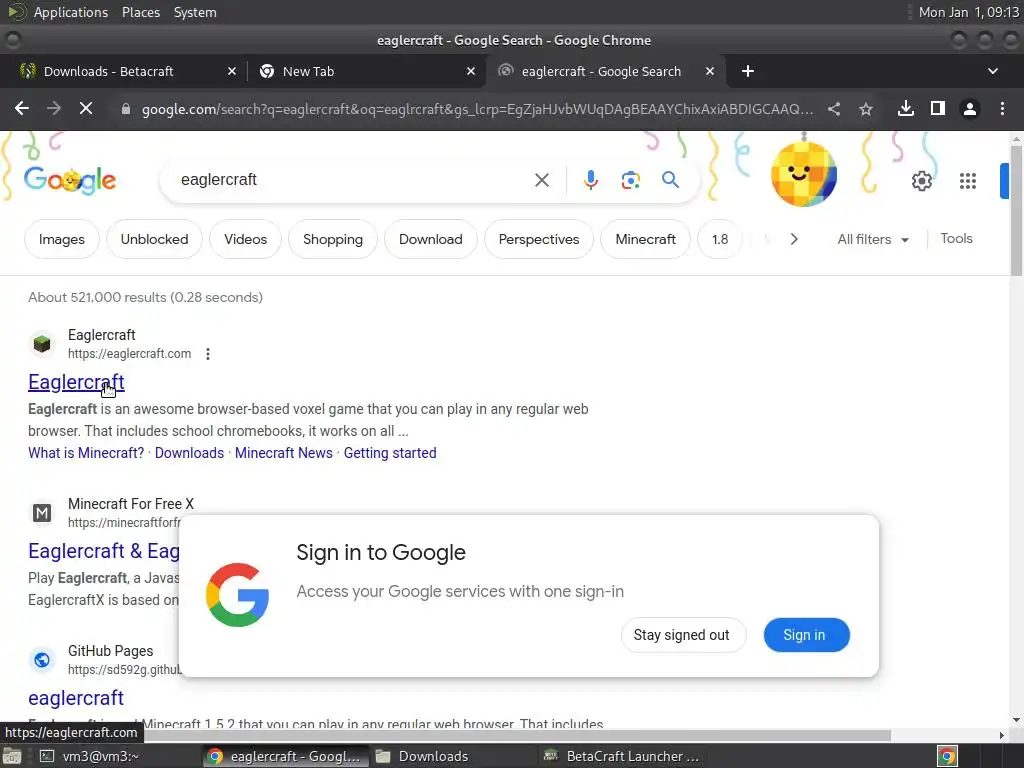
Task: Apply the Shopping filter chip
Action: (x=332, y=239)
